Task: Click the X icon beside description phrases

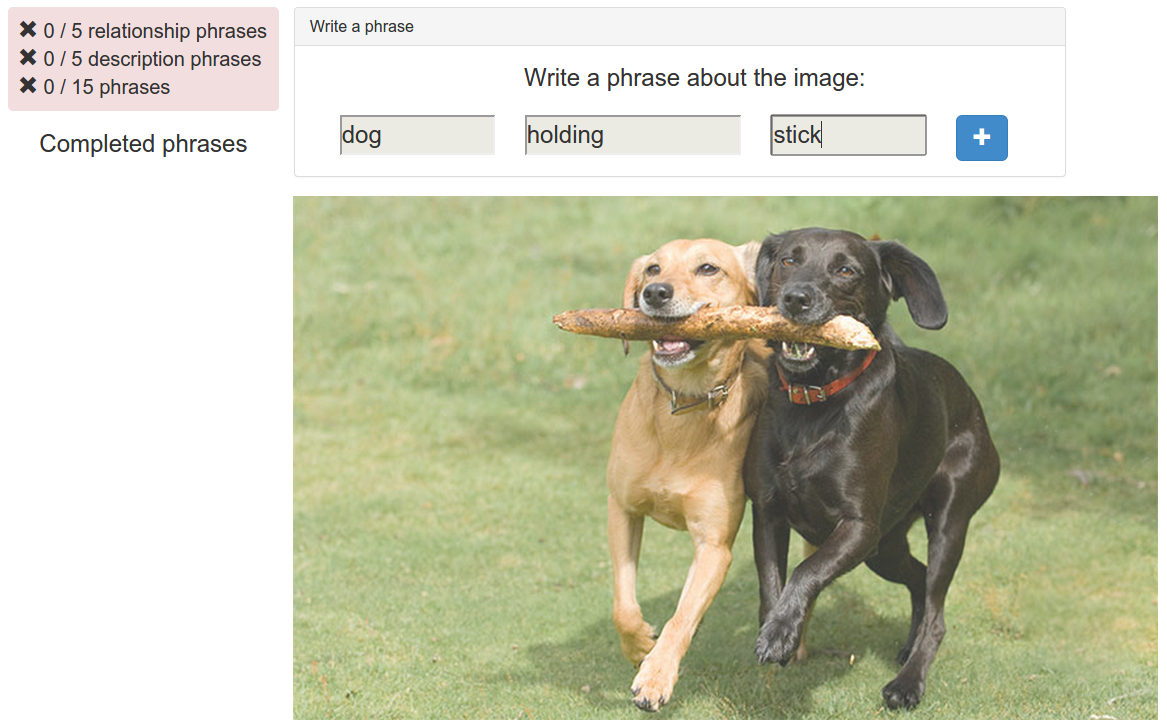Action: (x=28, y=58)
